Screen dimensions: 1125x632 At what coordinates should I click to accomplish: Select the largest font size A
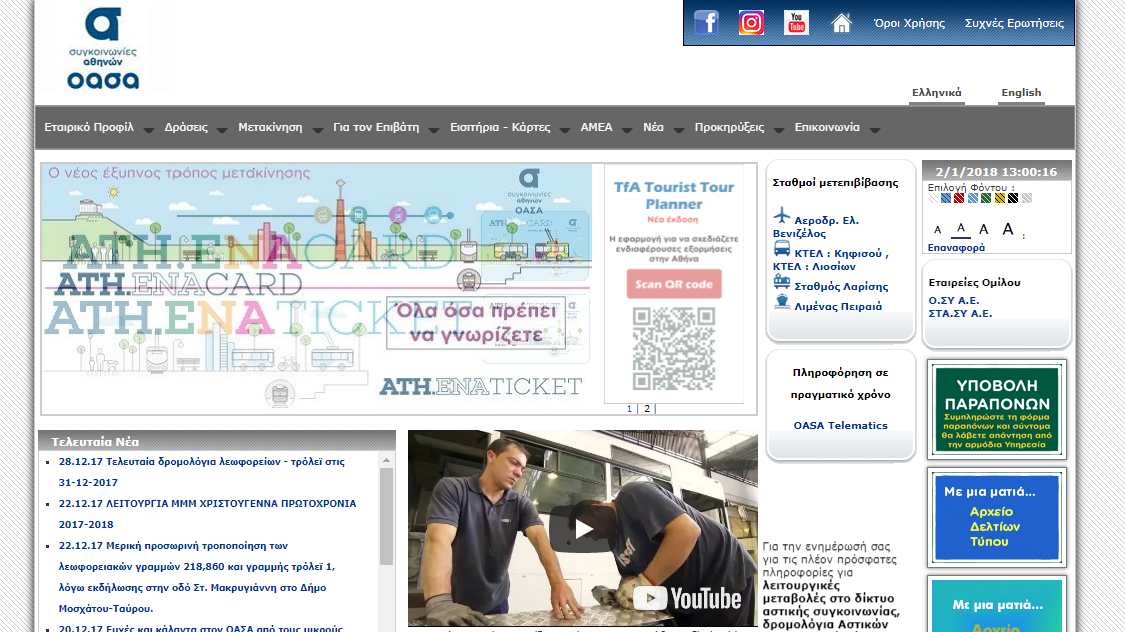pyautogui.click(x=1008, y=229)
